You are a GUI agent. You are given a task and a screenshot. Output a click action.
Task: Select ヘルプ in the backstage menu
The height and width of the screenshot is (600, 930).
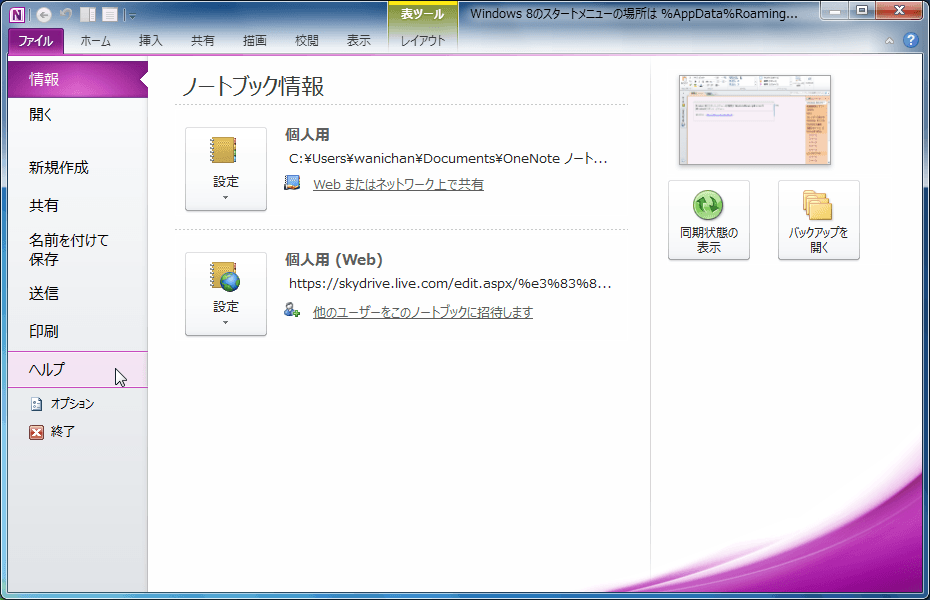point(78,369)
